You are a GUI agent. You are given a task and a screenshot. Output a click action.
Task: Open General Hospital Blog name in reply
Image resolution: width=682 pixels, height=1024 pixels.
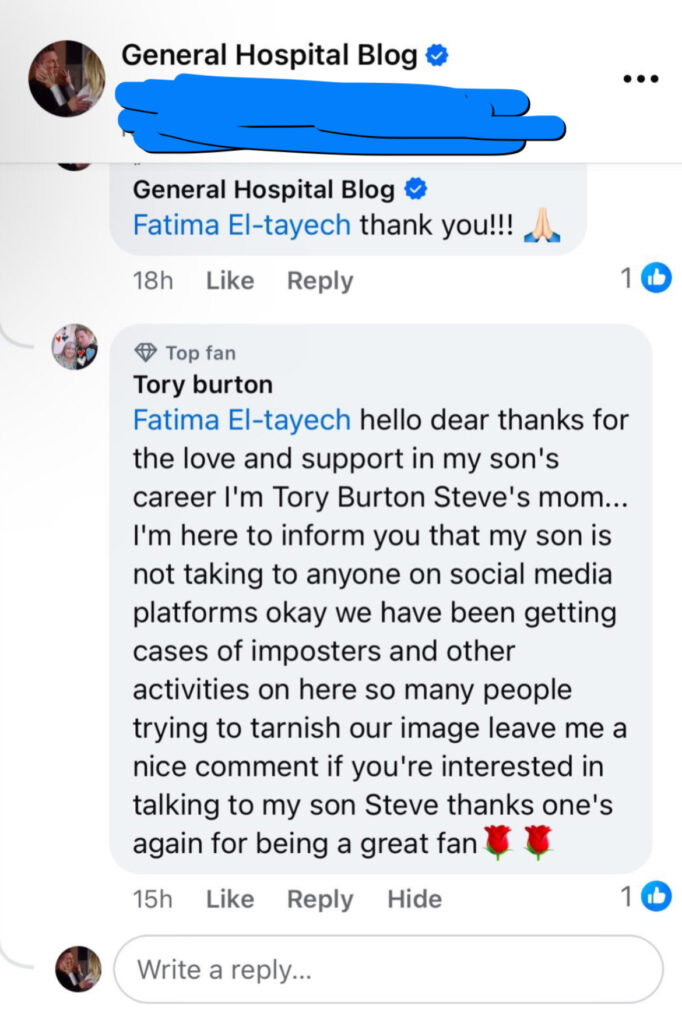tap(264, 189)
